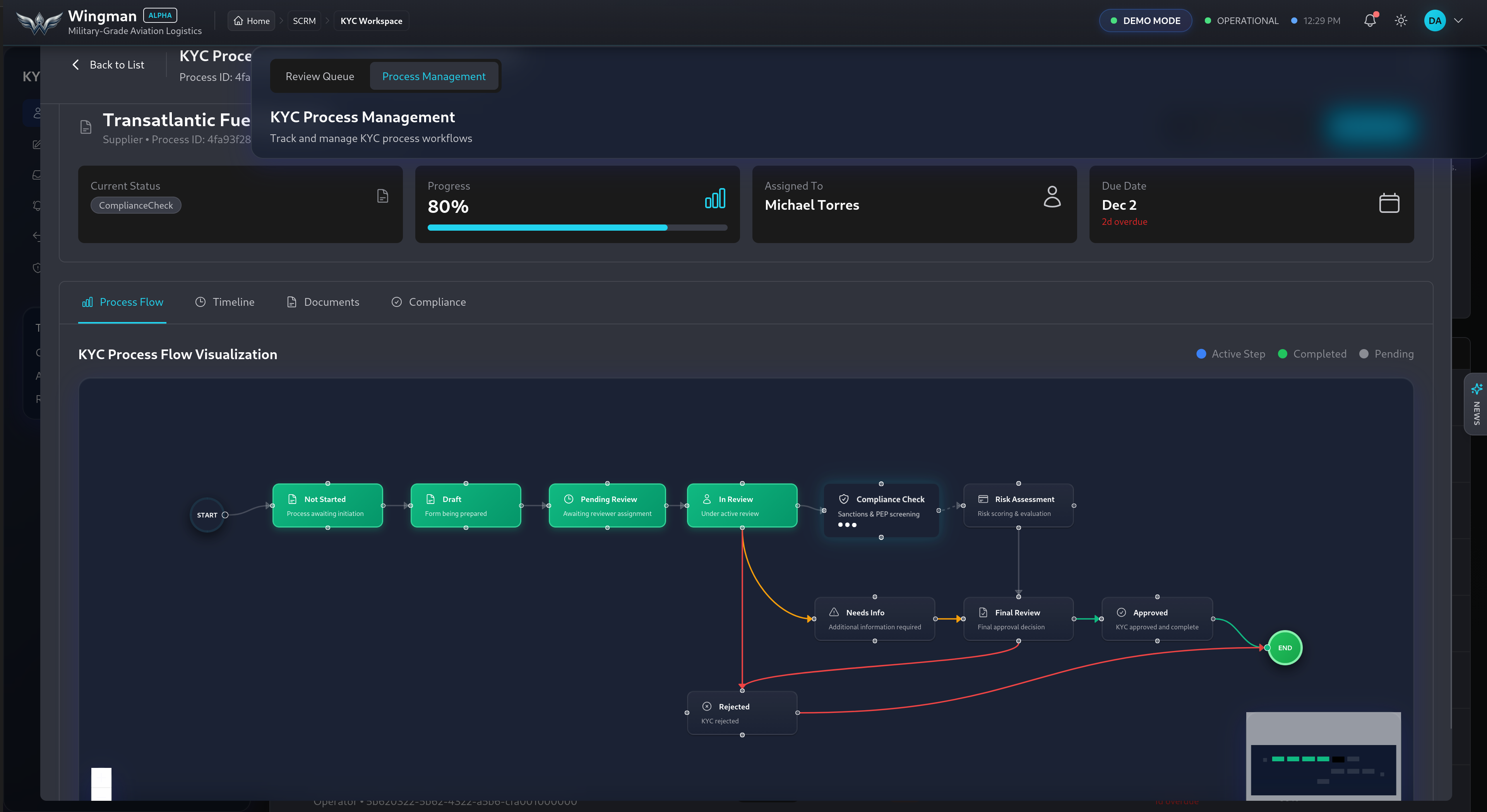Expand the NEWS panel on the right edge

point(1475,403)
